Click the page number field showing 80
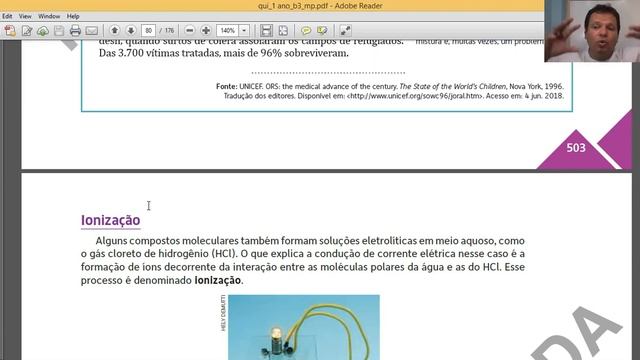Screen dimensions: 640x360 tap(149, 31)
